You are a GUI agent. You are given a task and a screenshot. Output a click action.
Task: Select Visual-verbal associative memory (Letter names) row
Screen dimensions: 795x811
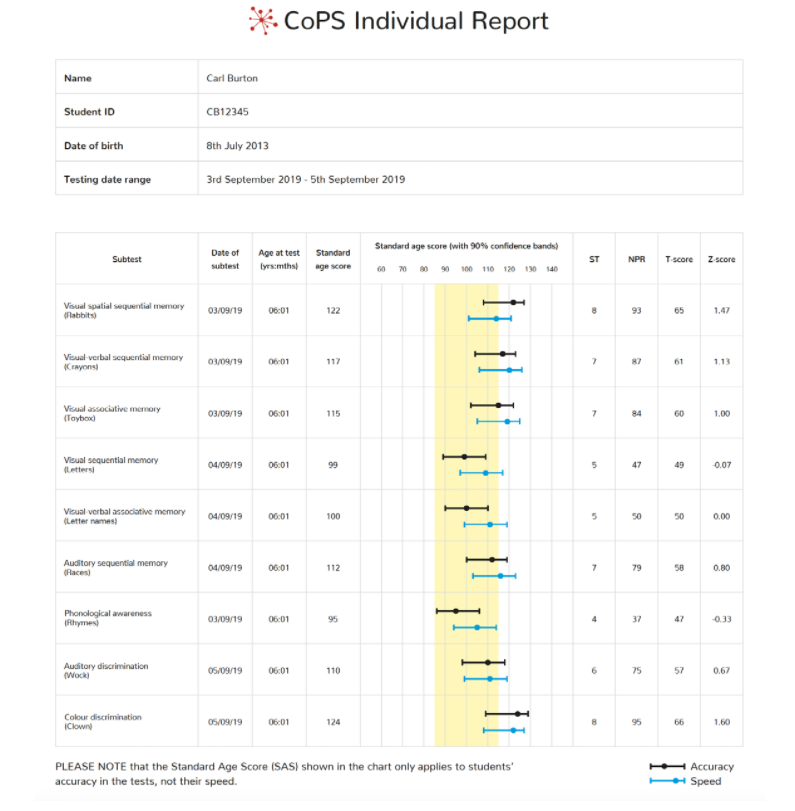click(x=399, y=516)
